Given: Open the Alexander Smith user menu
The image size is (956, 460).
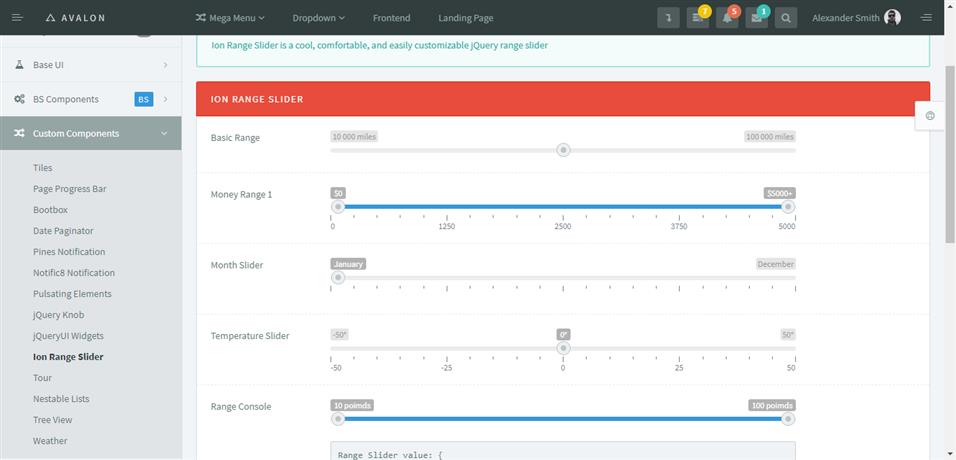Looking at the screenshot, I should 856,18.
